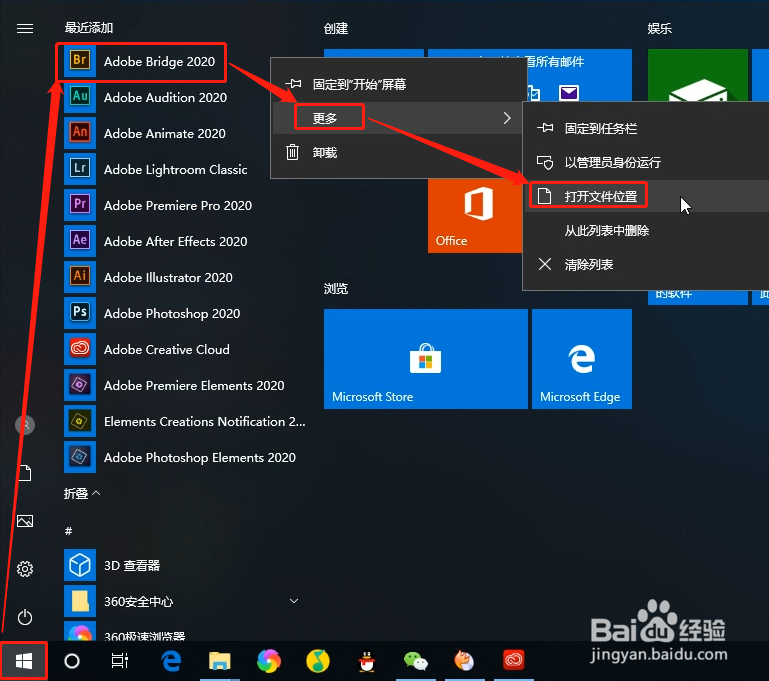Image resolution: width=769 pixels, height=681 pixels.
Task: Launch Adobe Photoshop 2020 icon
Action: (80, 313)
